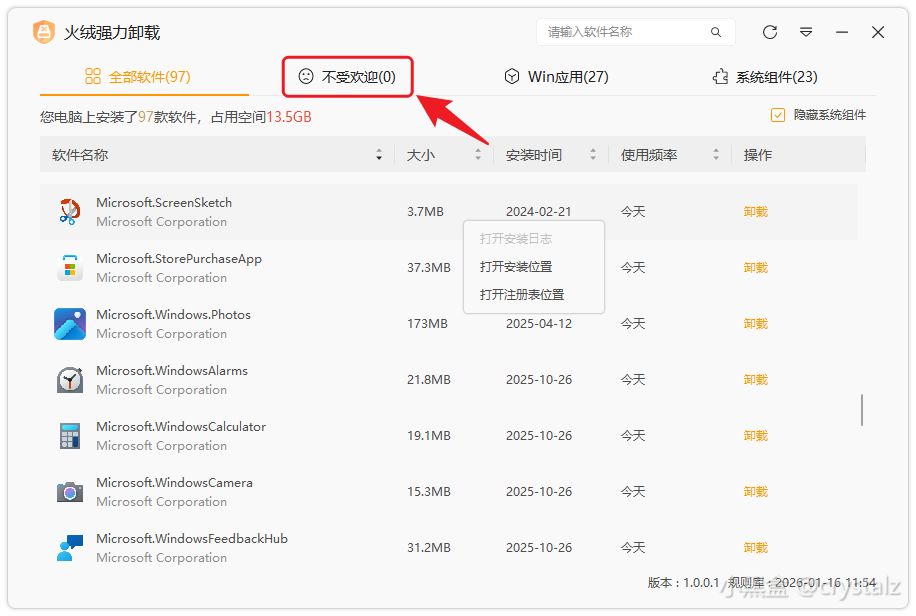Click the Microsoft.WindowsAlarms clock icon
Screen dimensions: 916x616
coord(70,380)
